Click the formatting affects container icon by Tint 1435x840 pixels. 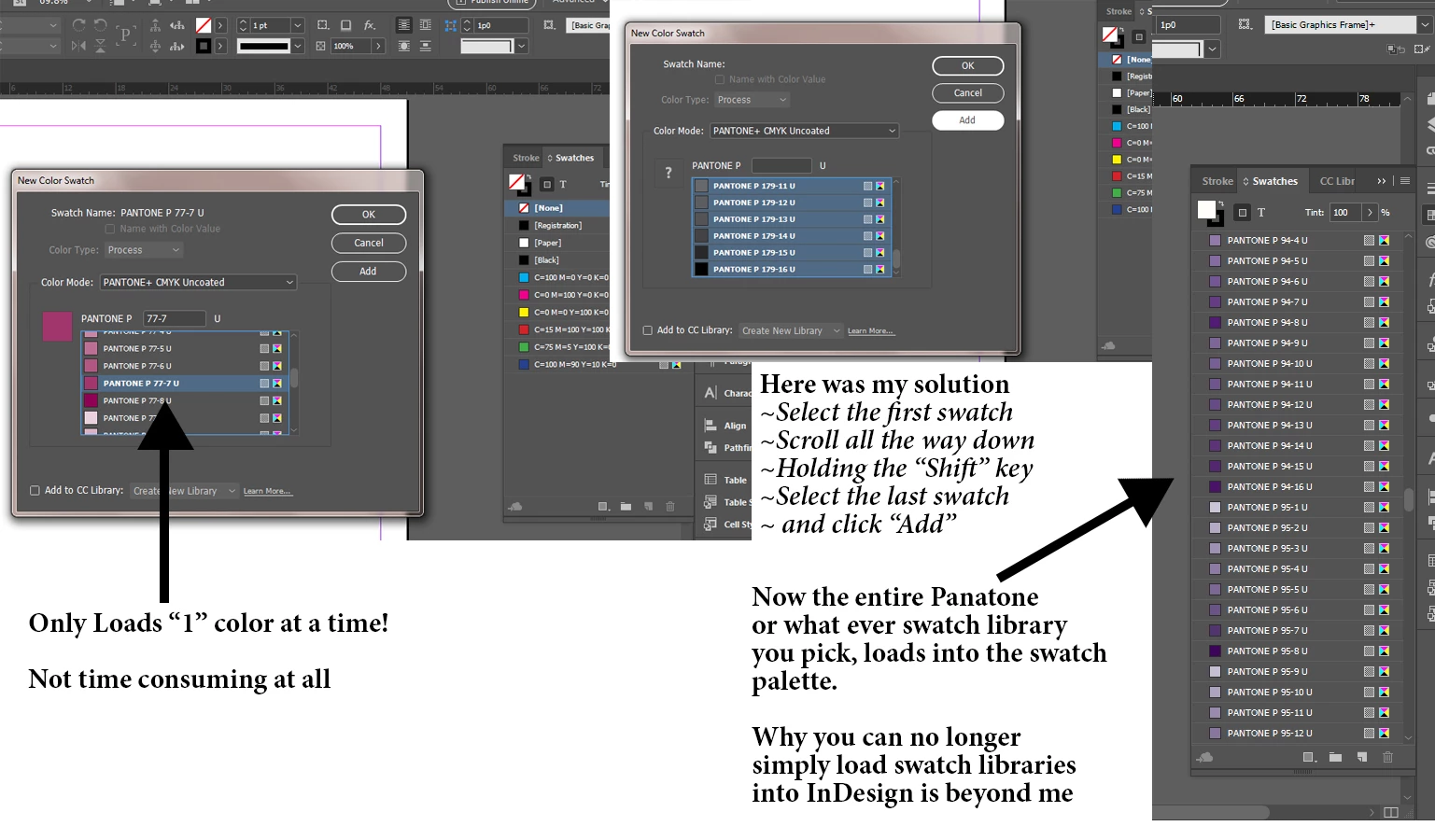pyautogui.click(x=1243, y=213)
